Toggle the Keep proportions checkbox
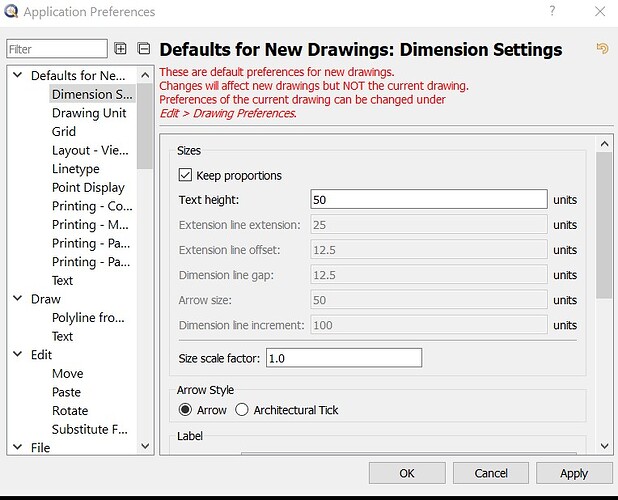 185,175
